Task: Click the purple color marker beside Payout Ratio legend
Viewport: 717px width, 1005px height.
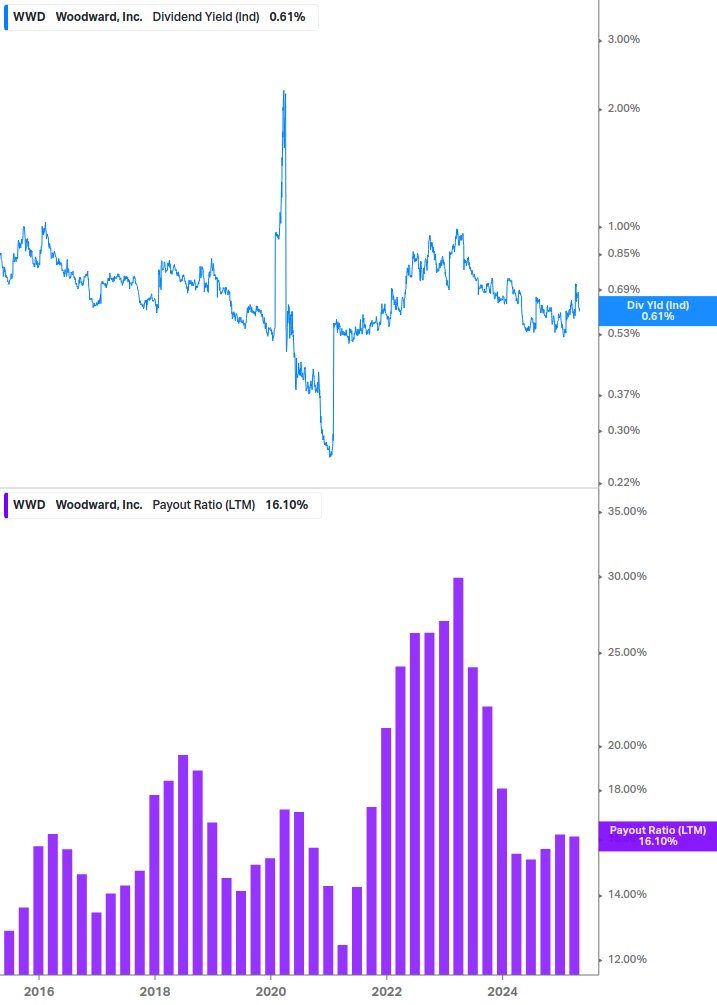Action: (x=6, y=505)
